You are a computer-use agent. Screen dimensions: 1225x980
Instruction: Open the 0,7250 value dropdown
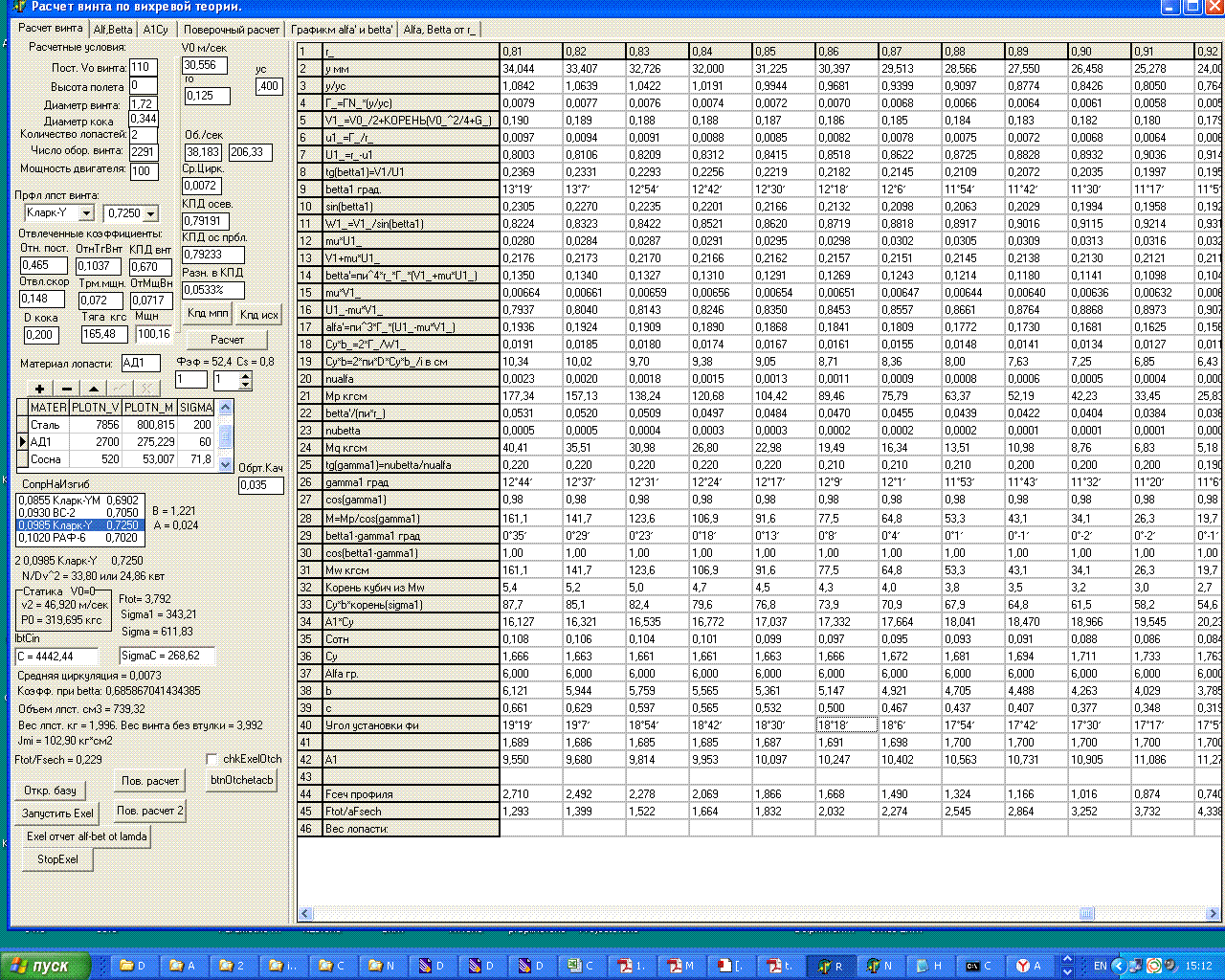[x=150, y=213]
